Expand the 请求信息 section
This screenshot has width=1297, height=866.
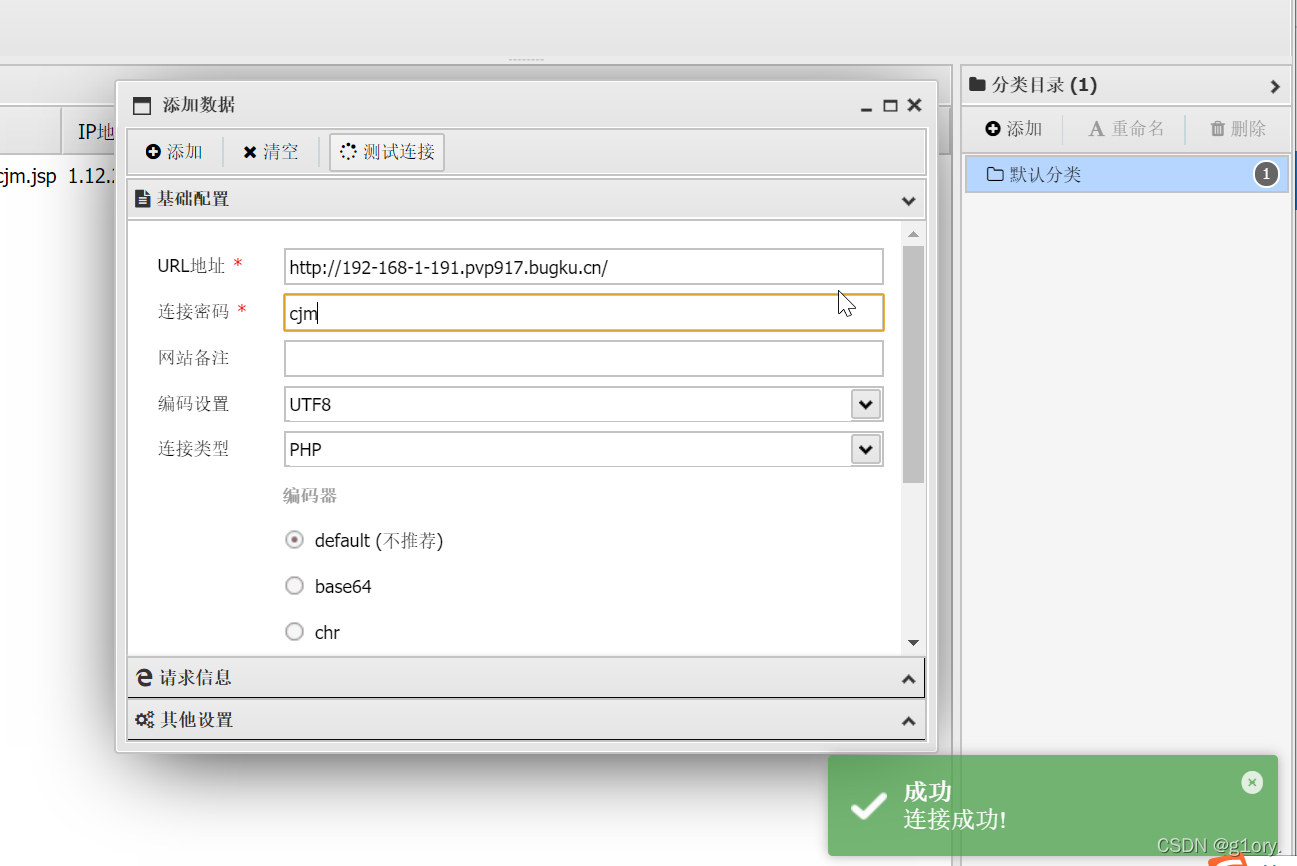pos(908,679)
